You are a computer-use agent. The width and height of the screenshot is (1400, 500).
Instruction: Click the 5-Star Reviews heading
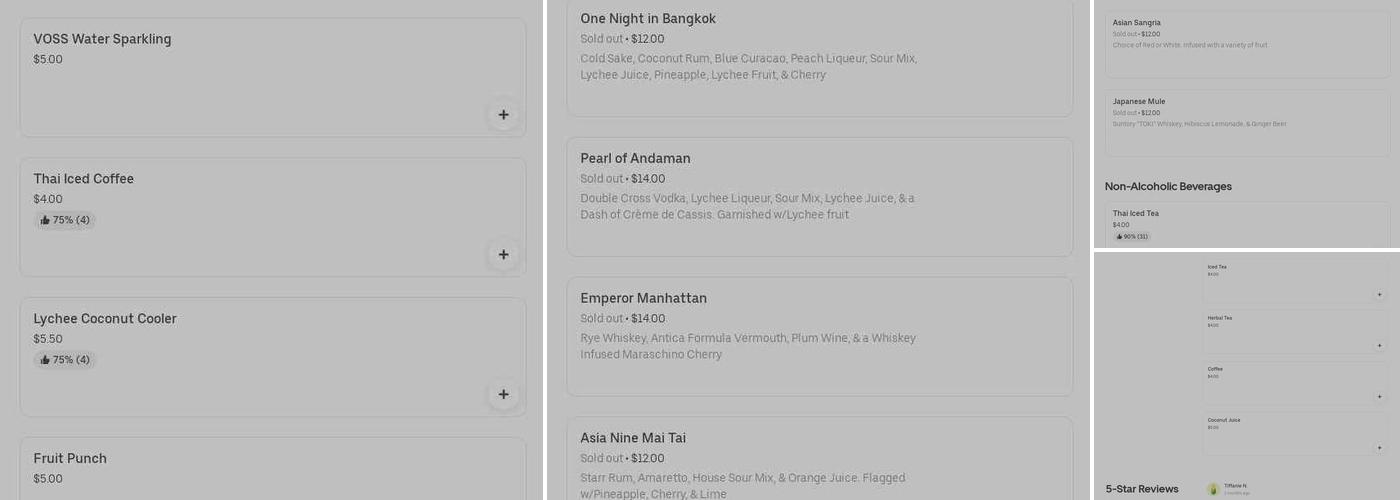pyautogui.click(x=1141, y=489)
